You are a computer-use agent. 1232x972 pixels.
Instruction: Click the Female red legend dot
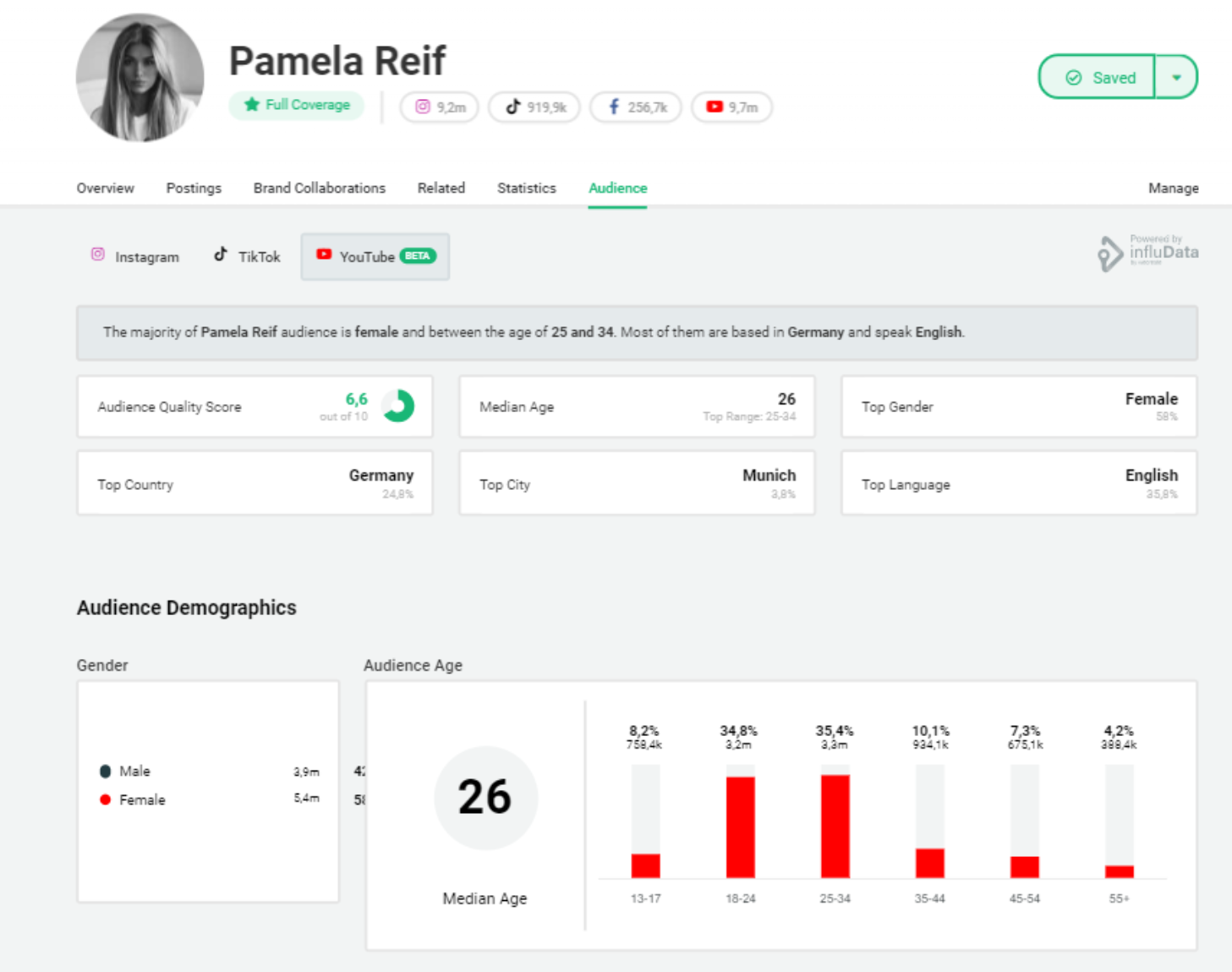[106, 799]
